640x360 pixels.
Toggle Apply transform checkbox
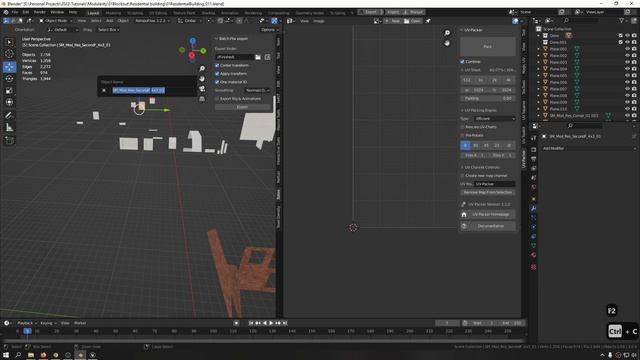tap(217, 74)
